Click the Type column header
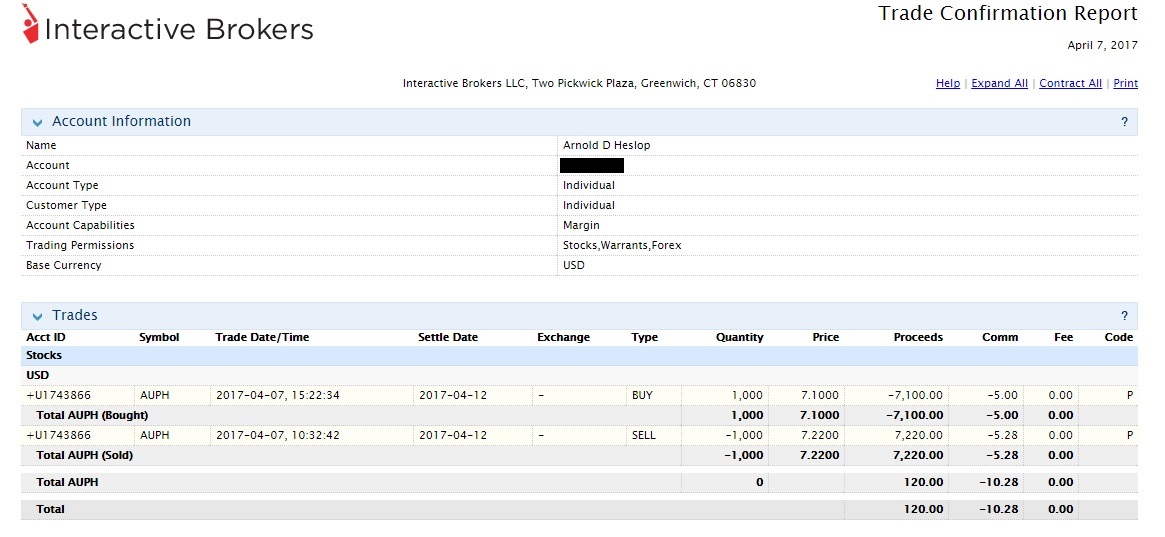The height and width of the screenshot is (537, 1165). 644,337
